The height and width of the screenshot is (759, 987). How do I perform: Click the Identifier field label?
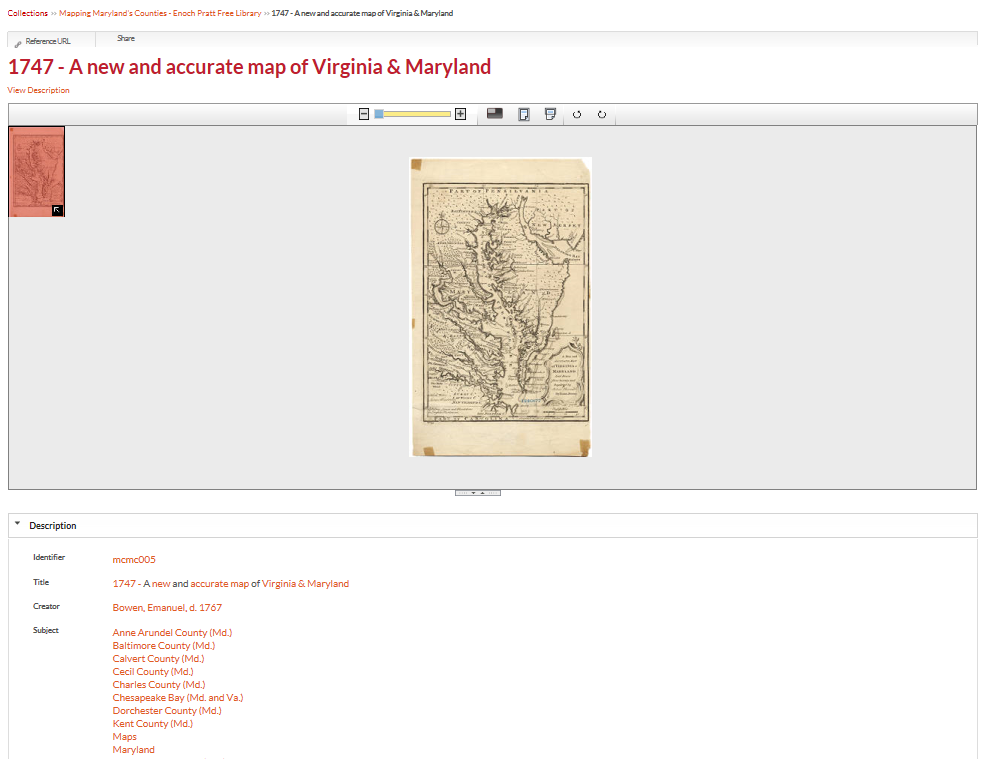(49, 557)
